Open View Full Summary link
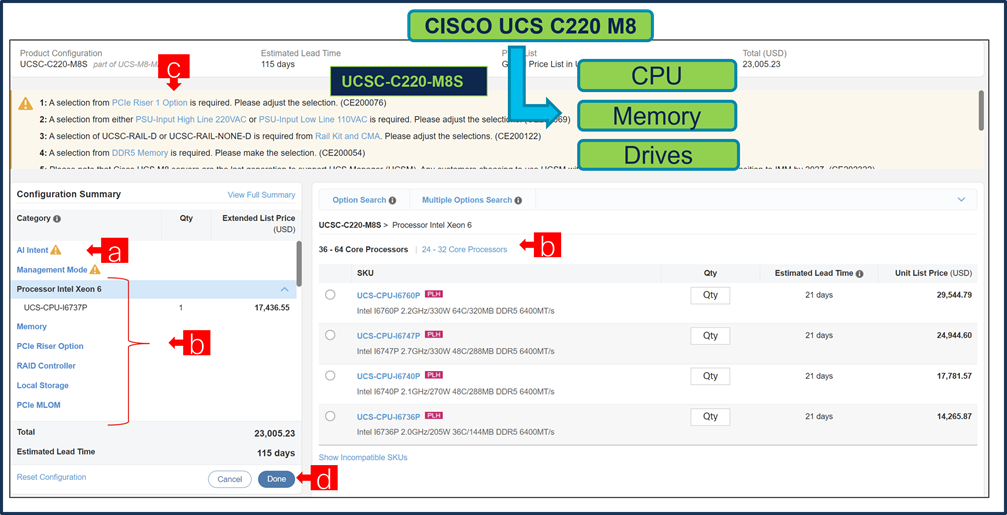The image size is (1007, 515). click(261, 195)
